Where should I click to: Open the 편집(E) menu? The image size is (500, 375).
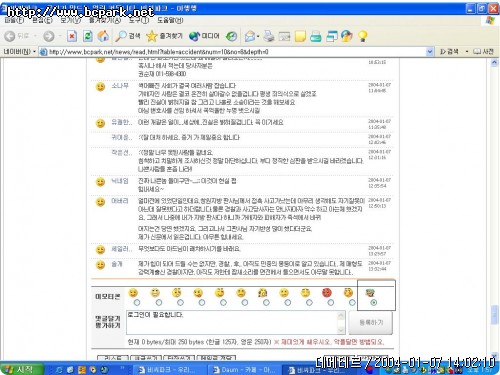click(42, 21)
